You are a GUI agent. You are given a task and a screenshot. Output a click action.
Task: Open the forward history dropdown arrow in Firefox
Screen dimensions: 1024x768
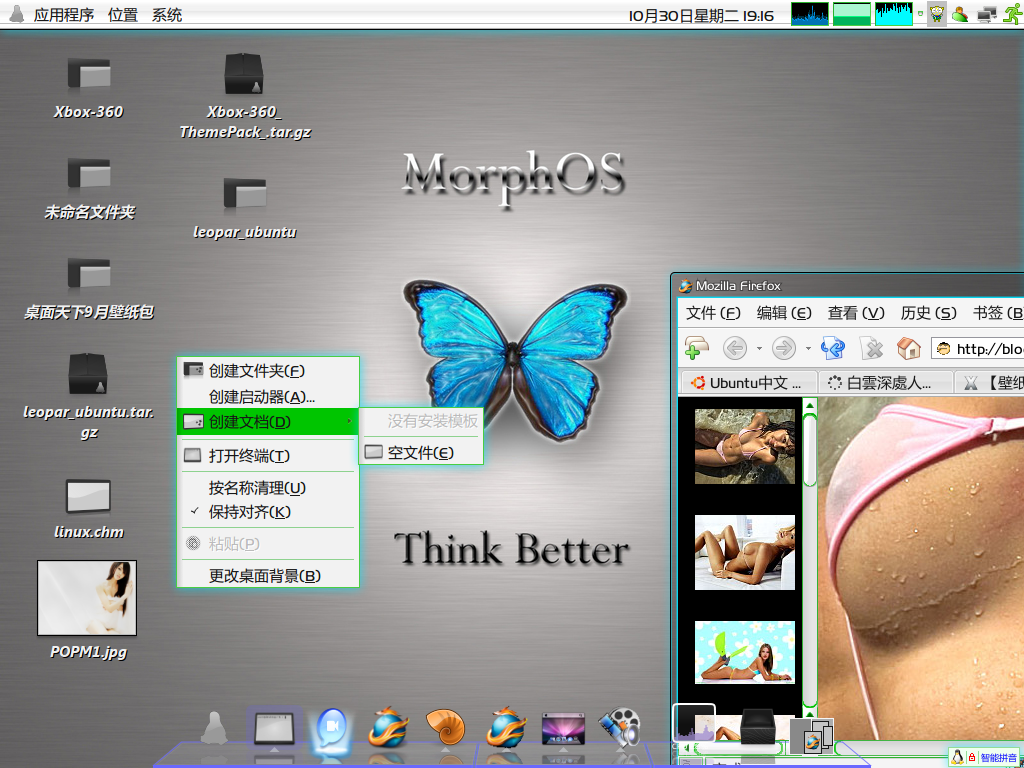(x=808, y=349)
